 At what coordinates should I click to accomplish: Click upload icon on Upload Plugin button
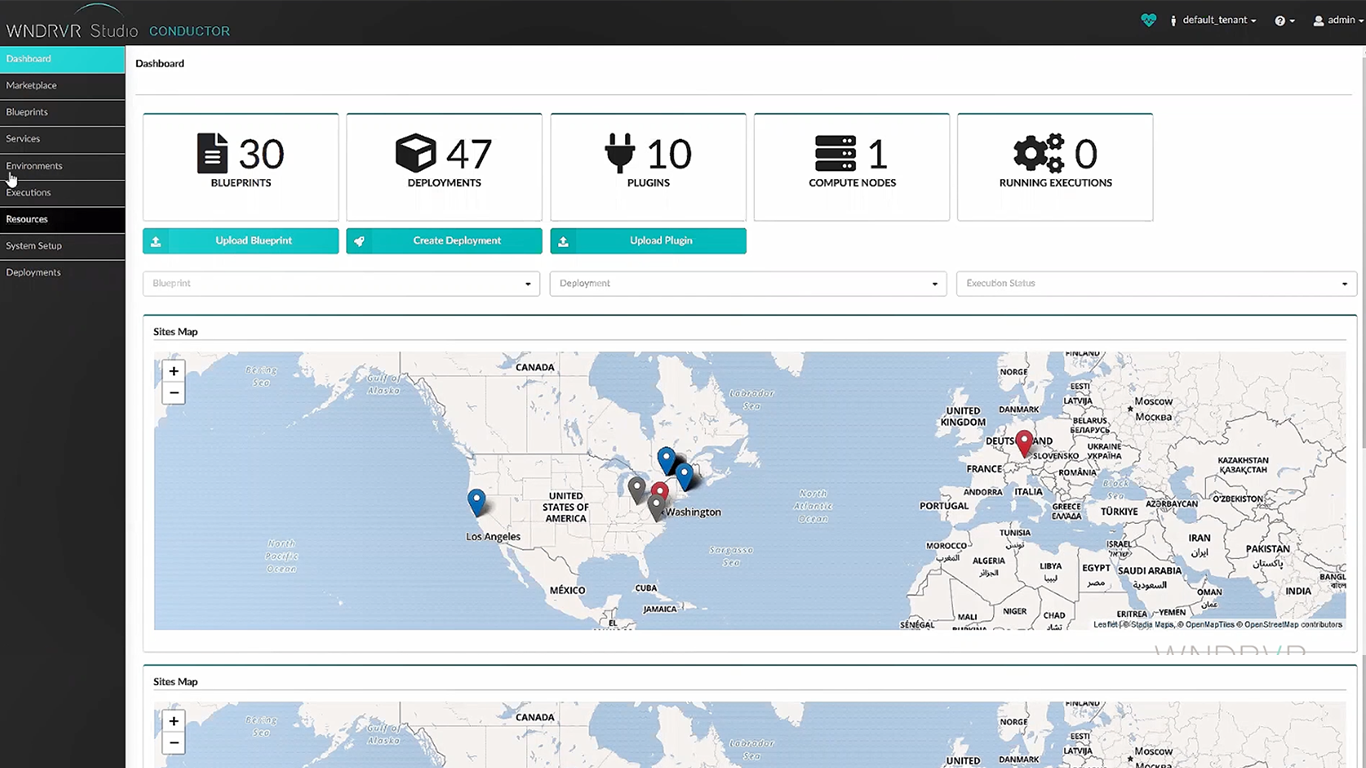coord(563,241)
